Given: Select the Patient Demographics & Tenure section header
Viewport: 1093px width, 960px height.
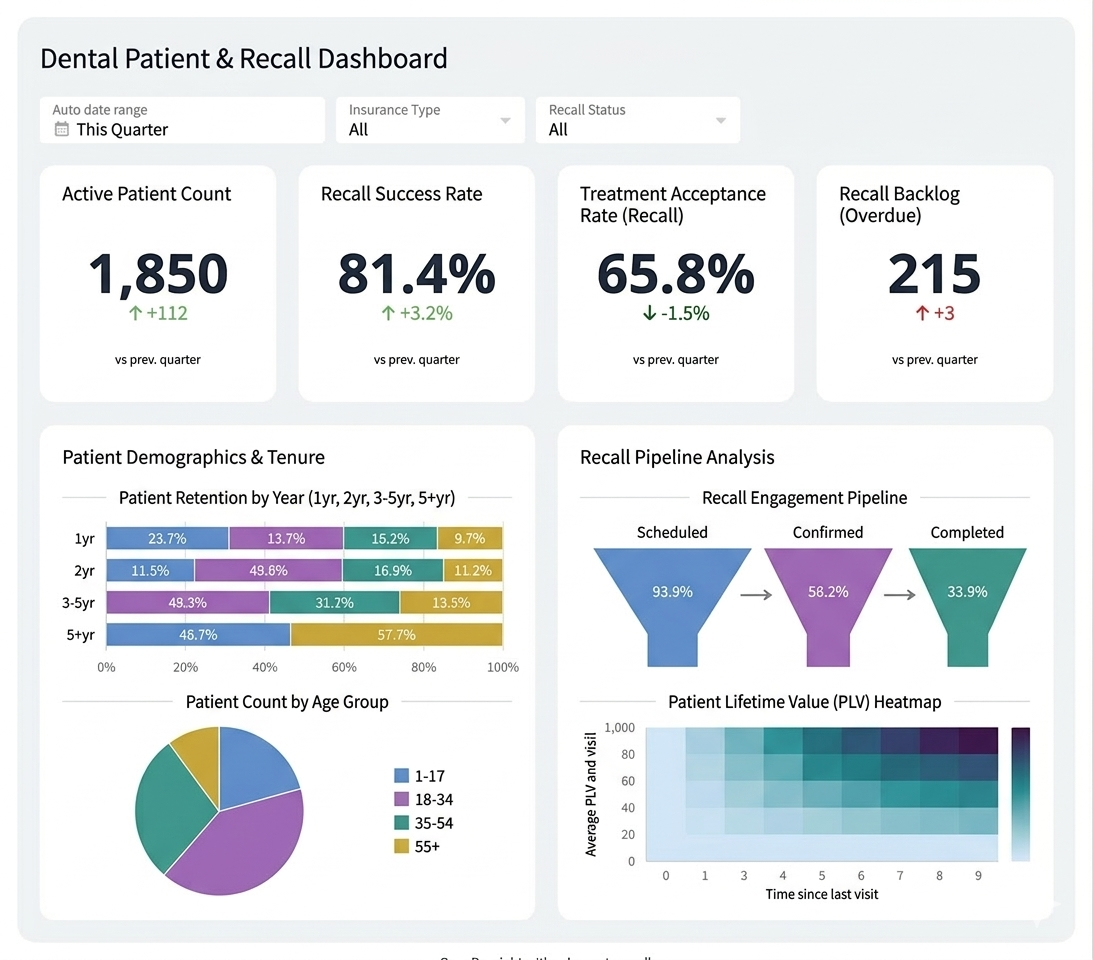Looking at the screenshot, I should tap(193, 457).
